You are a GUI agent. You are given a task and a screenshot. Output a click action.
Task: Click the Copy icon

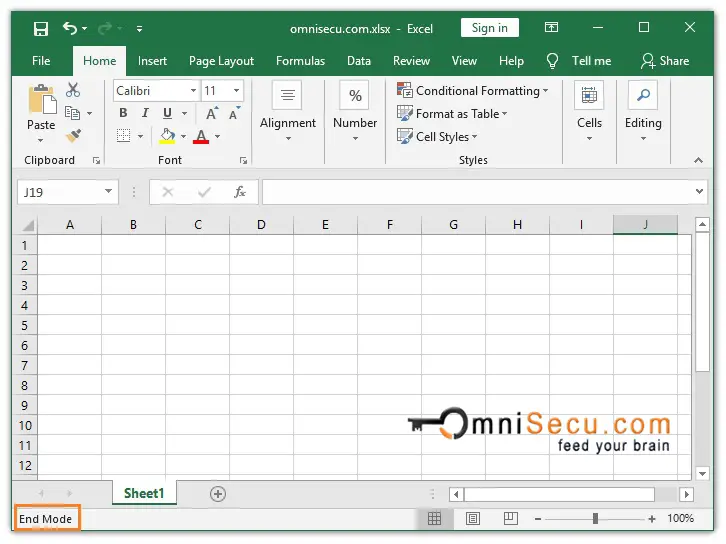(72, 113)
